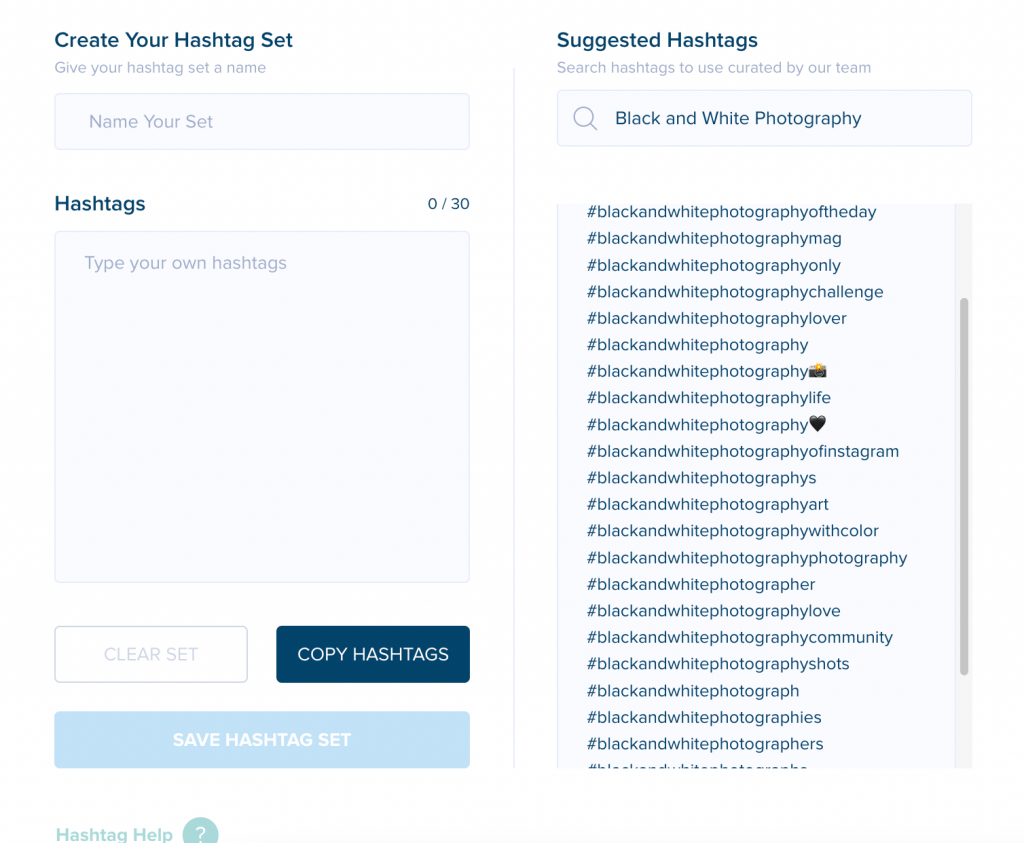Select #blackandwhitephotographymag suggestion
The width and height of the screenshot is (1024, 843).
(714, 238)
